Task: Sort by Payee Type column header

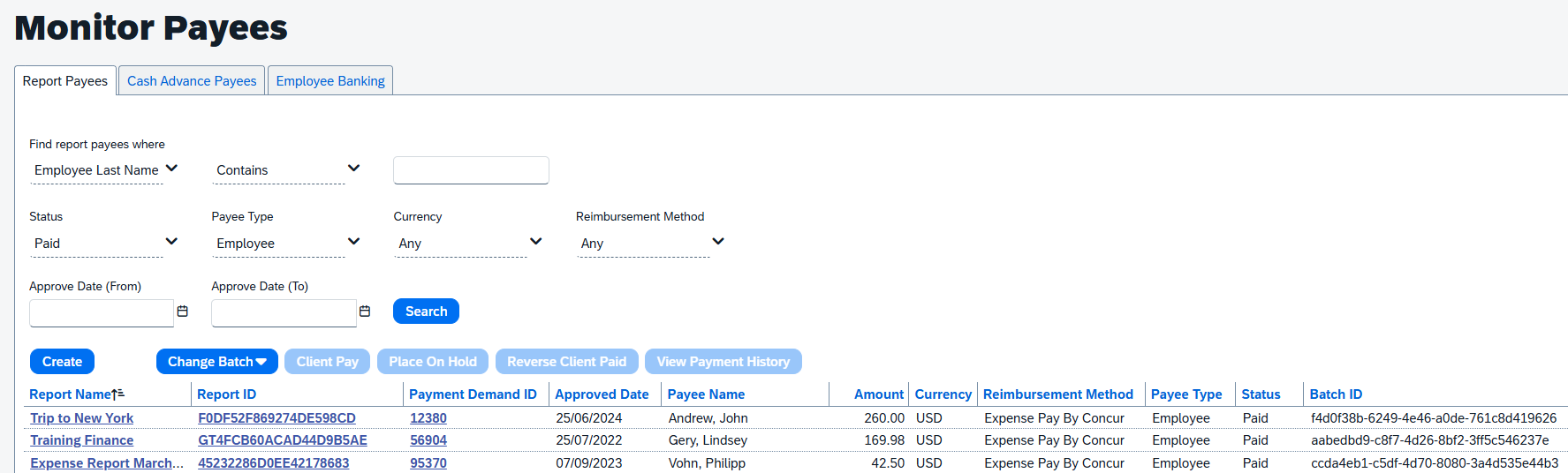Action: tap(1186, 394)
